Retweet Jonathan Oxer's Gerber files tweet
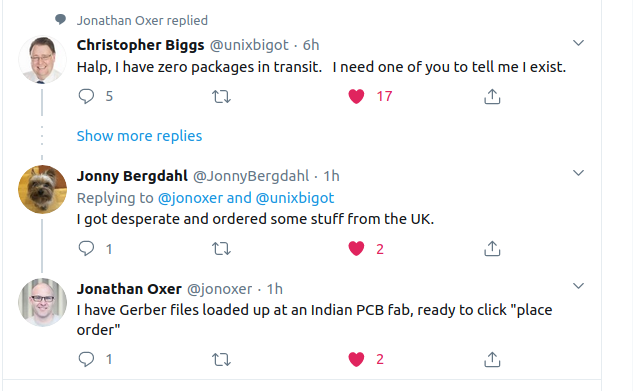633x391 pixels. [221, 359]
